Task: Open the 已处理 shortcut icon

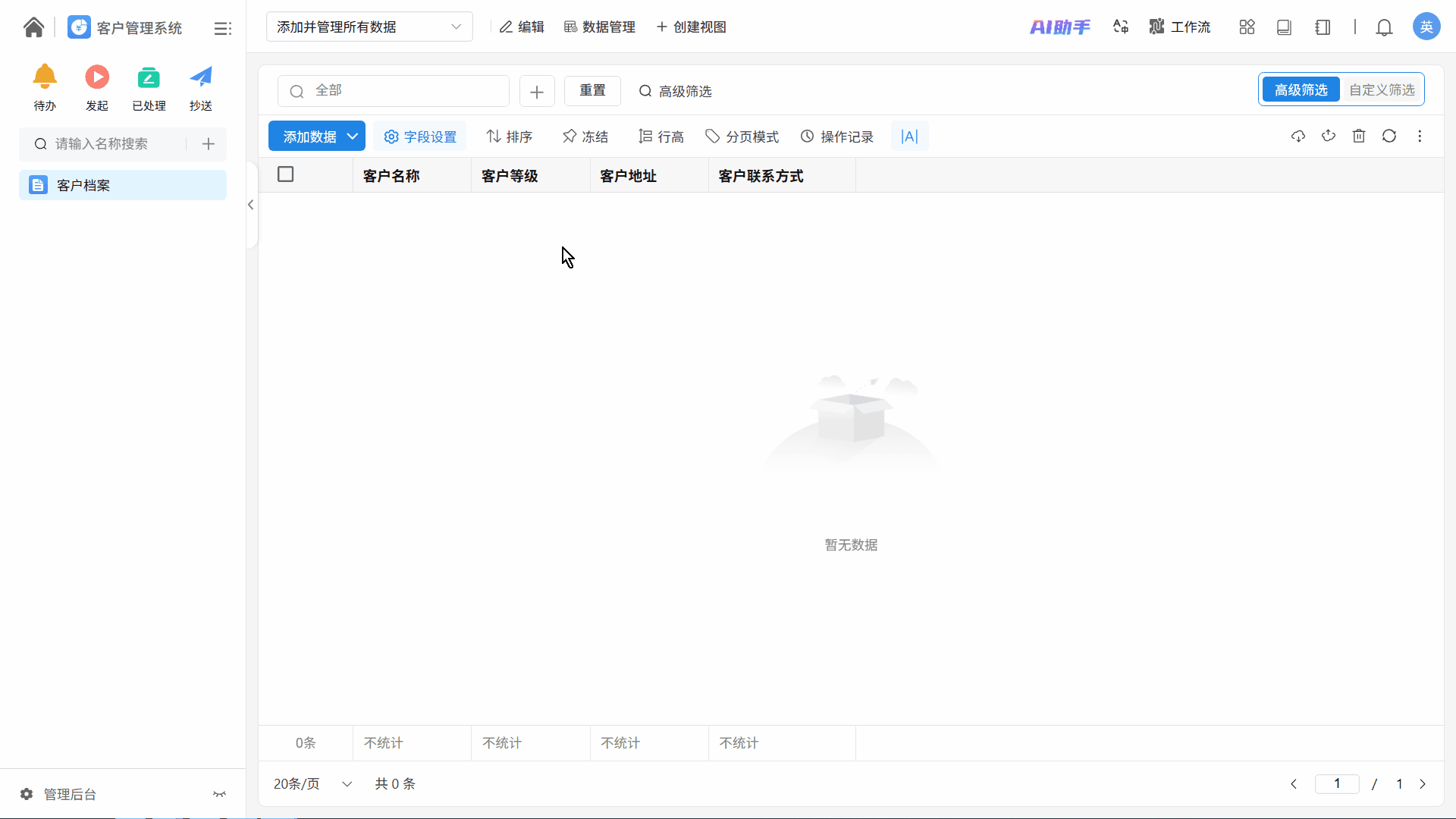Action: (149, 77)
